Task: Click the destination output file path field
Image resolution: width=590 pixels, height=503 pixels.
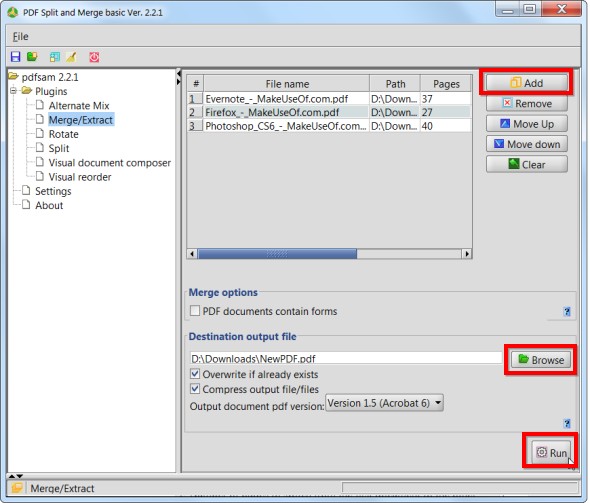Action: point(346,358)
